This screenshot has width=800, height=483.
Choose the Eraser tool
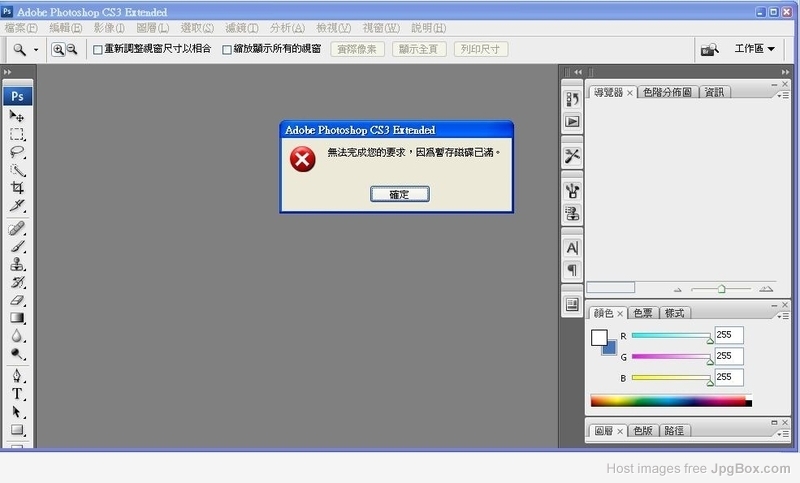click(x=17, y=300)
